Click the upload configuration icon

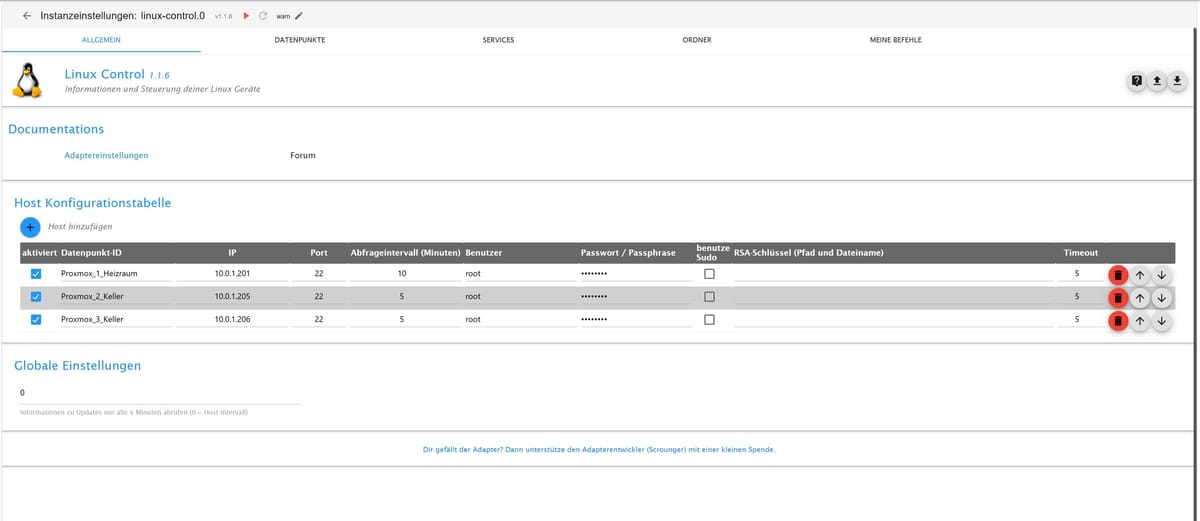coord(1157,81)
